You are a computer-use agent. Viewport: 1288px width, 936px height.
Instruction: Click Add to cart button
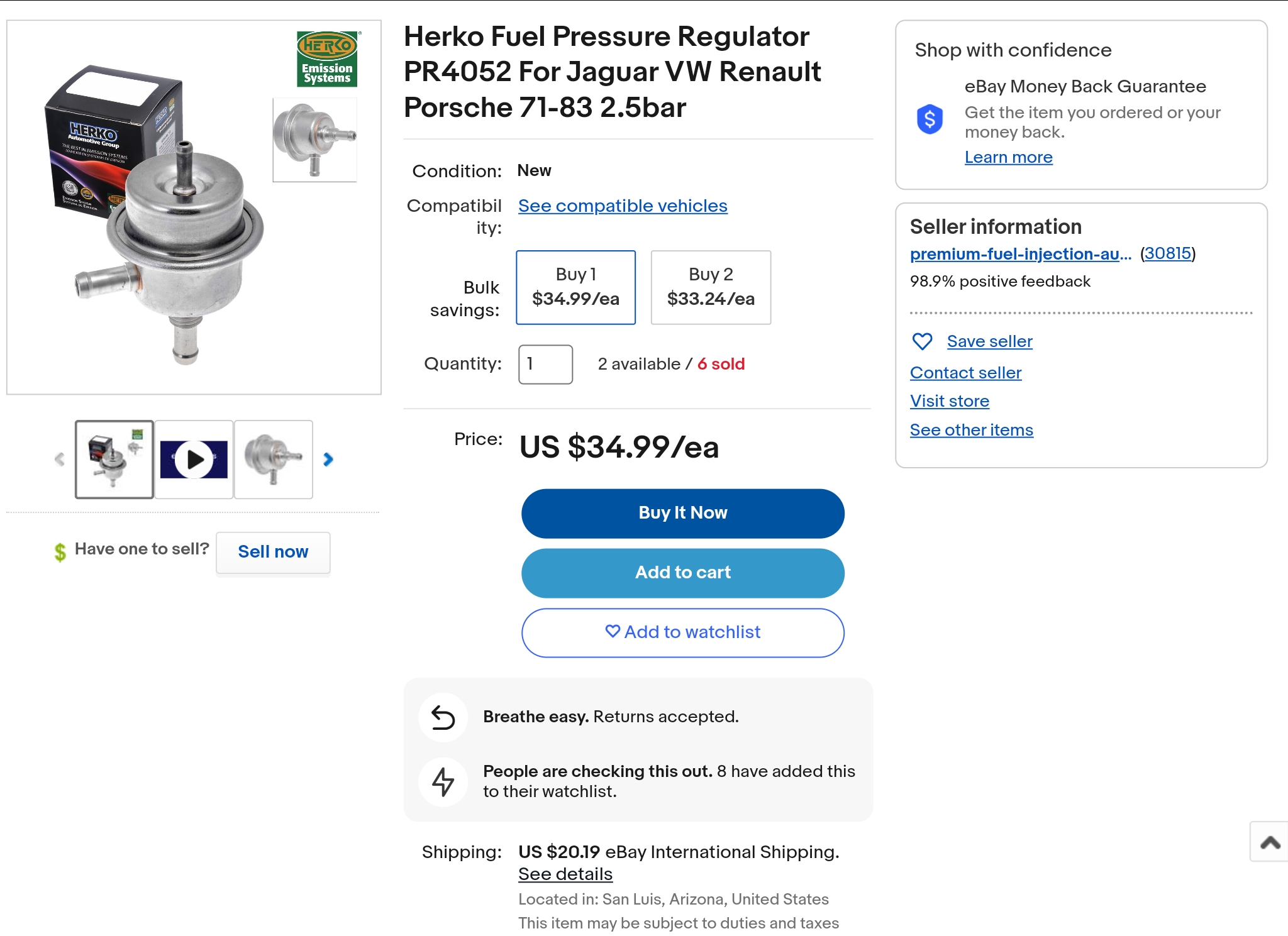coord(682,573)
